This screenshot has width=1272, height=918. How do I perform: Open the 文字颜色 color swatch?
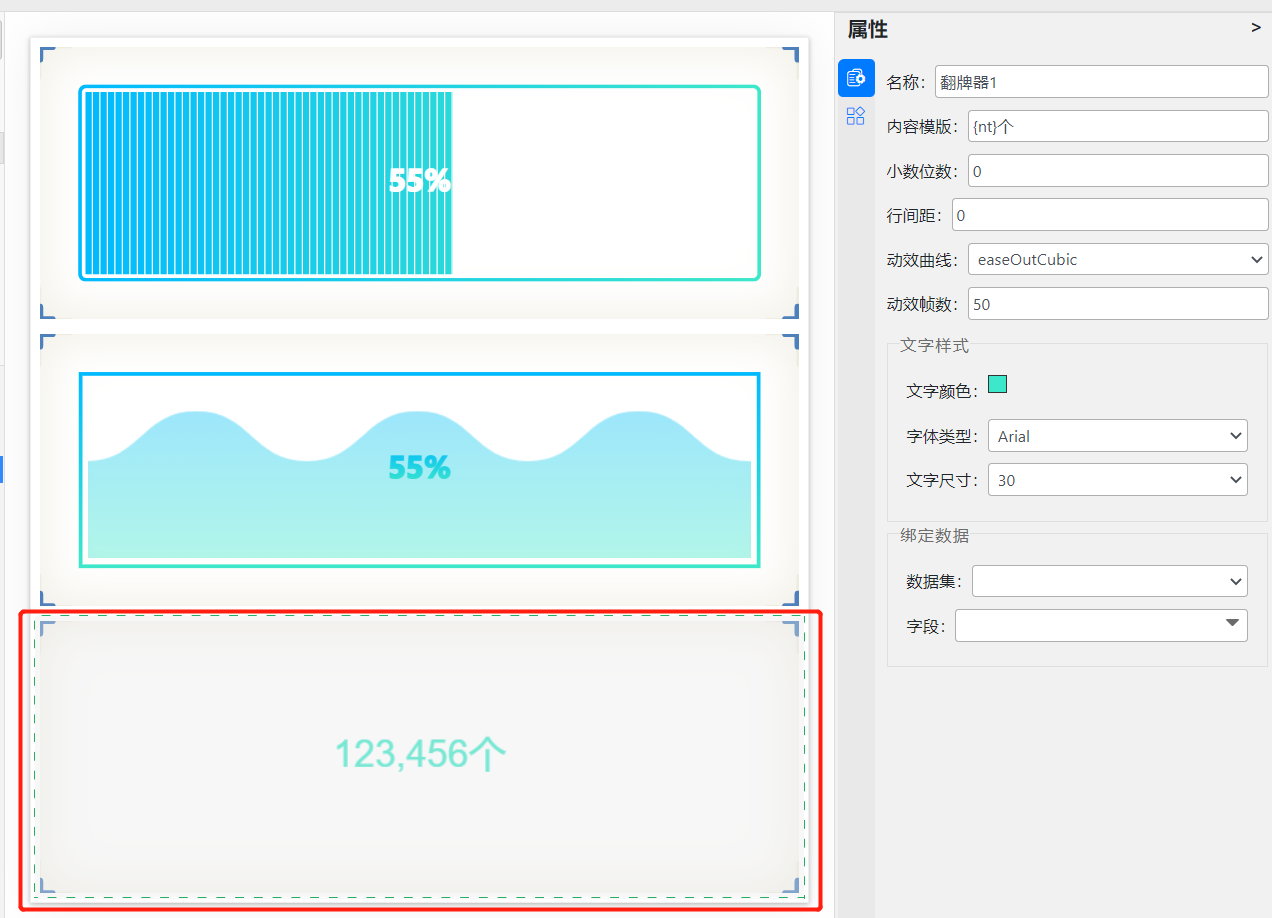tap(997, 384)
